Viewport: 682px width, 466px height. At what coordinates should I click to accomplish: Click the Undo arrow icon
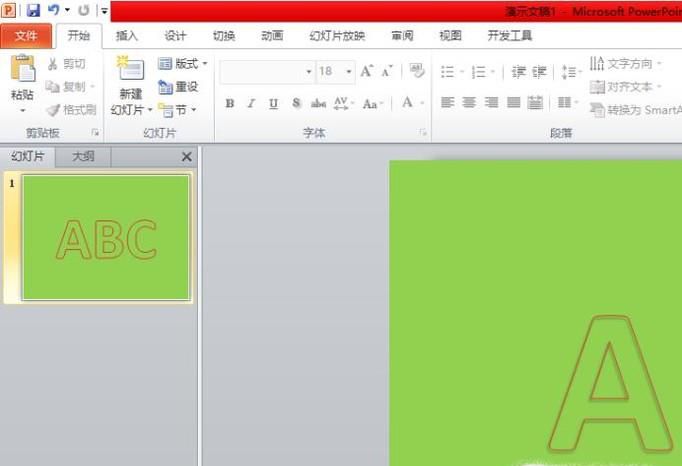pyautogui.click(x=52, y=10)
